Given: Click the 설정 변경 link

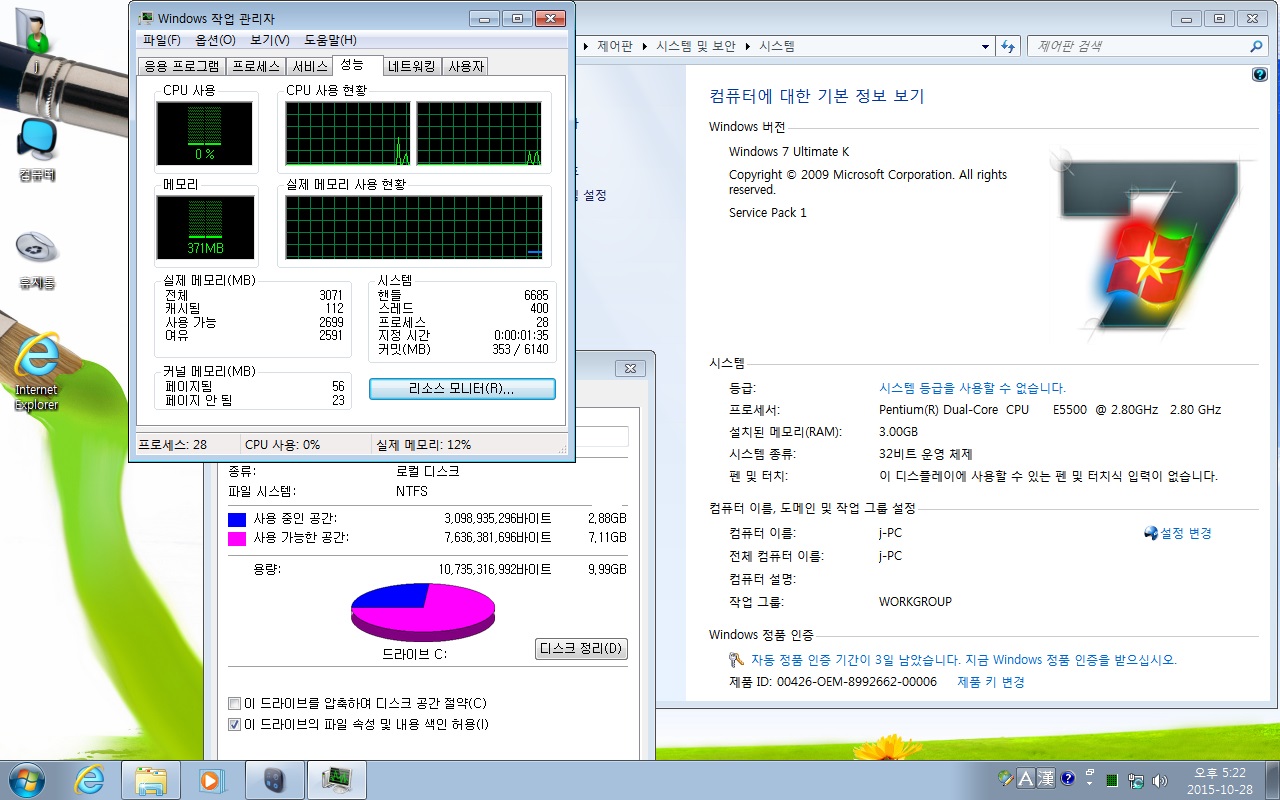Looking at the screenshot, I should [1186, 533].
